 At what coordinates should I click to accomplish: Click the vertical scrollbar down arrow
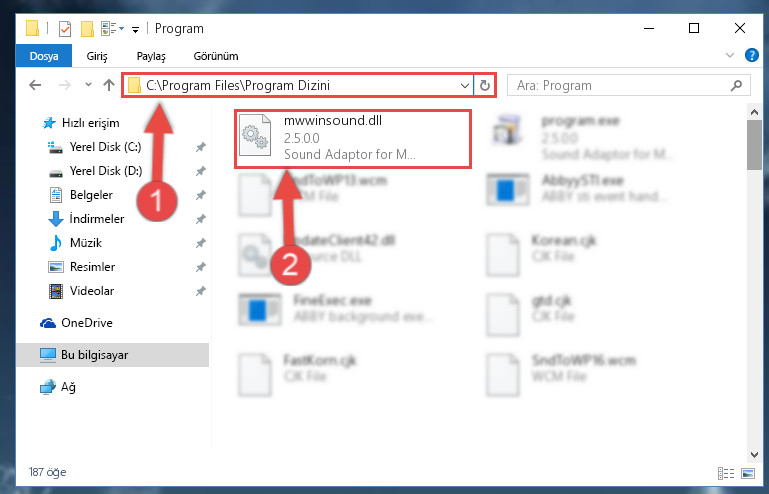coord(754,455)
